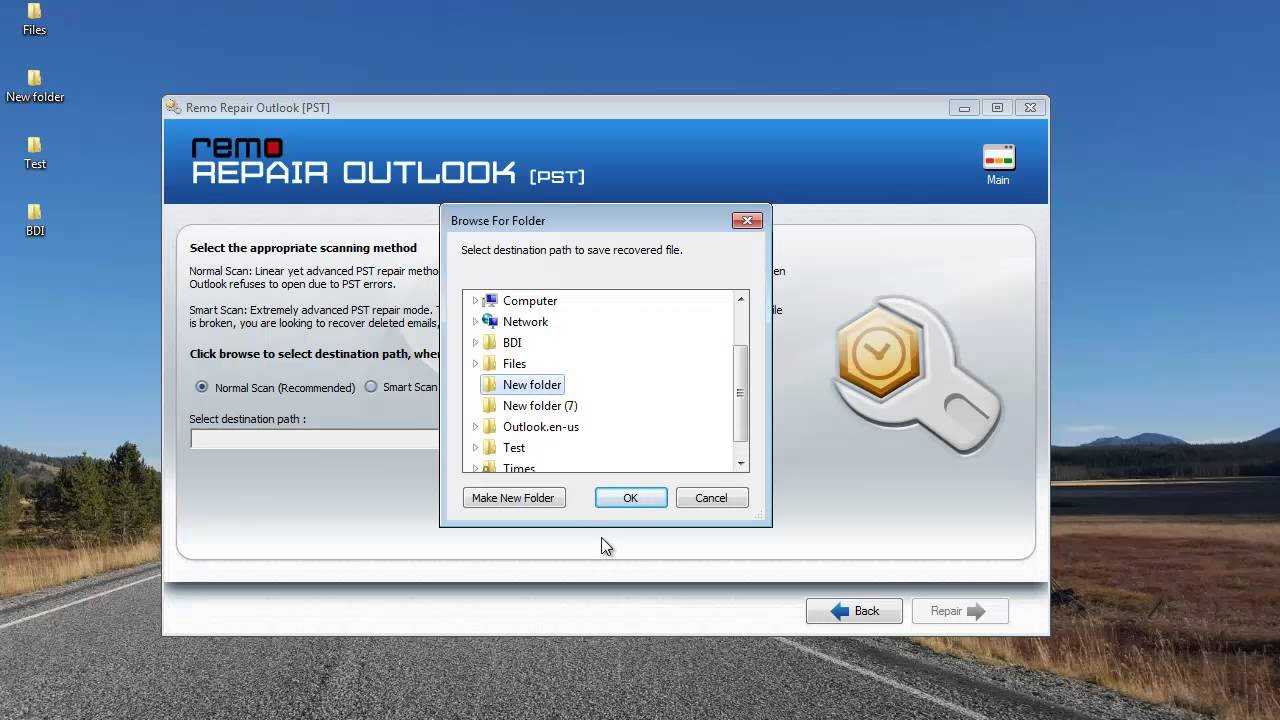Select the Computer label in tree

[x=530, y=301]
